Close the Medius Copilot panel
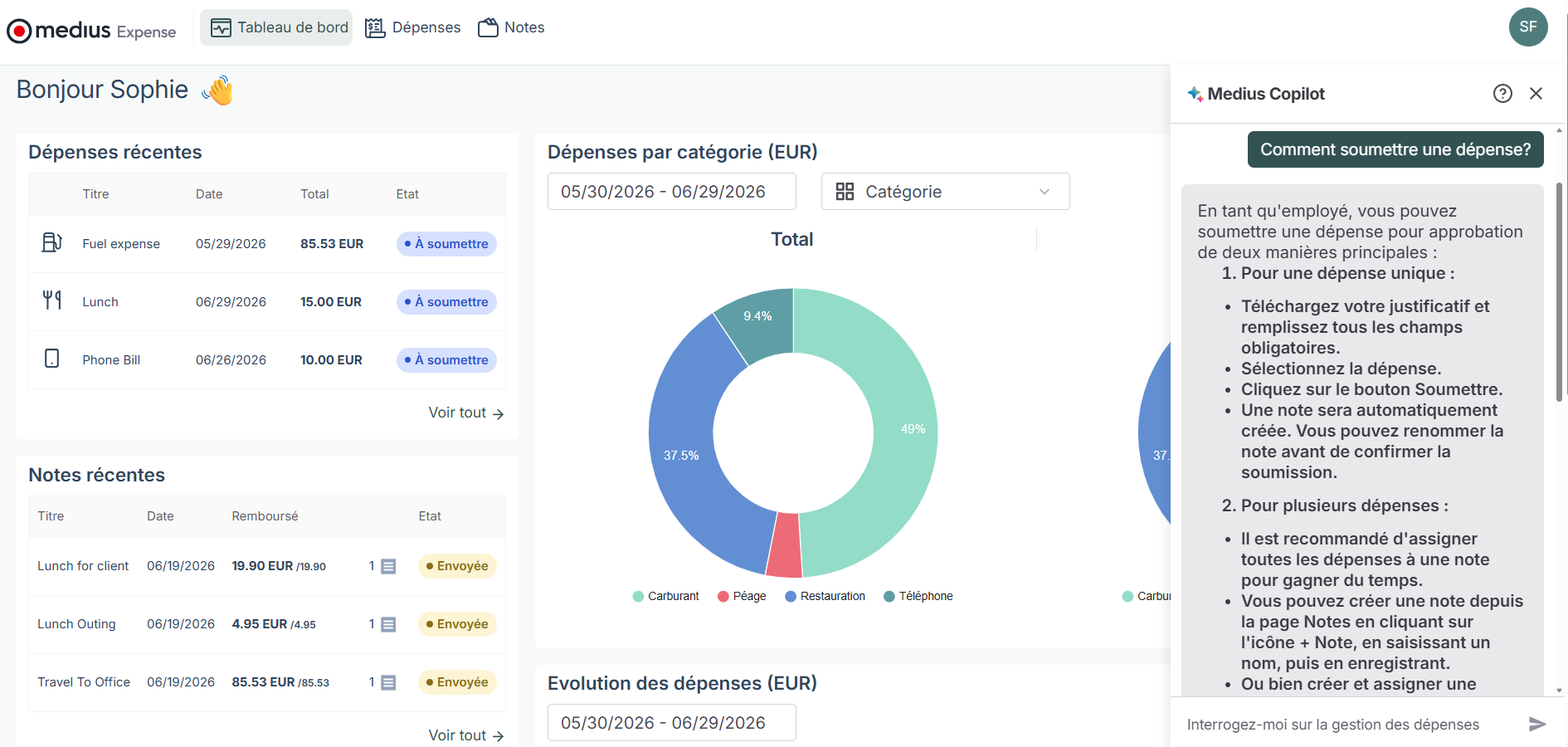This screenshot has height=747, width=1568. [x=1536, y=94]
